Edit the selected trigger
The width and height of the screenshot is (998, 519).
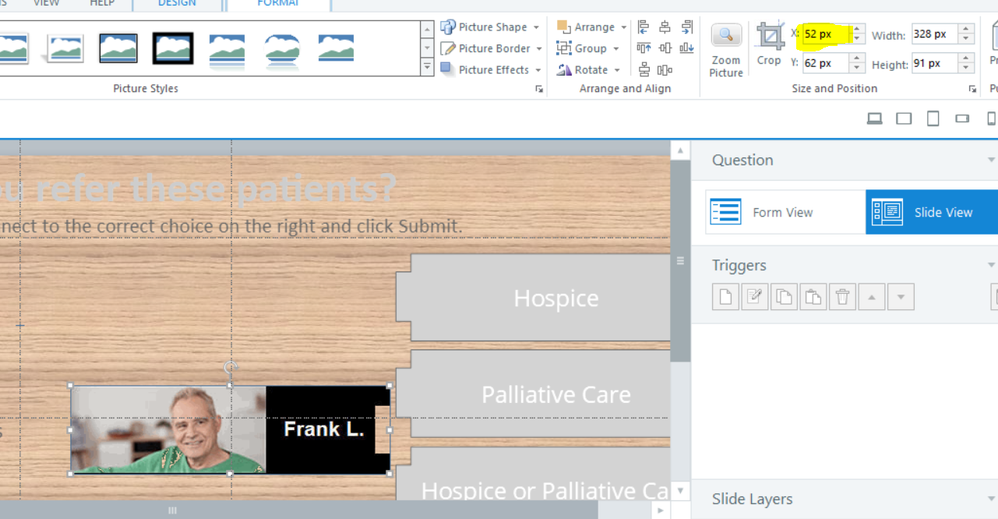click(755, 297)
